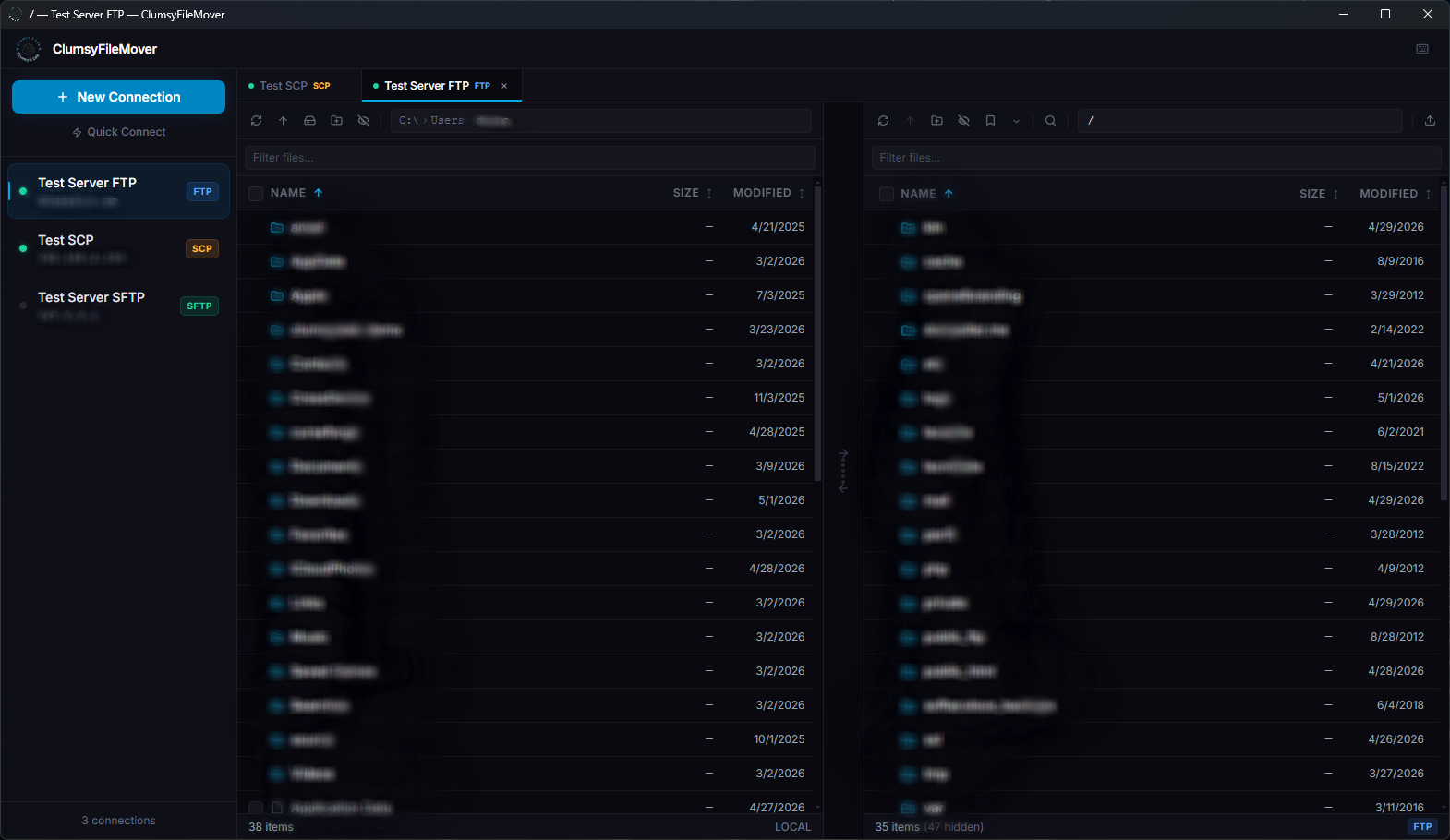The height and width of the screenshot is (840, 1450).
Task: Click the C:\ segment in local path
Action: (408, 121)
